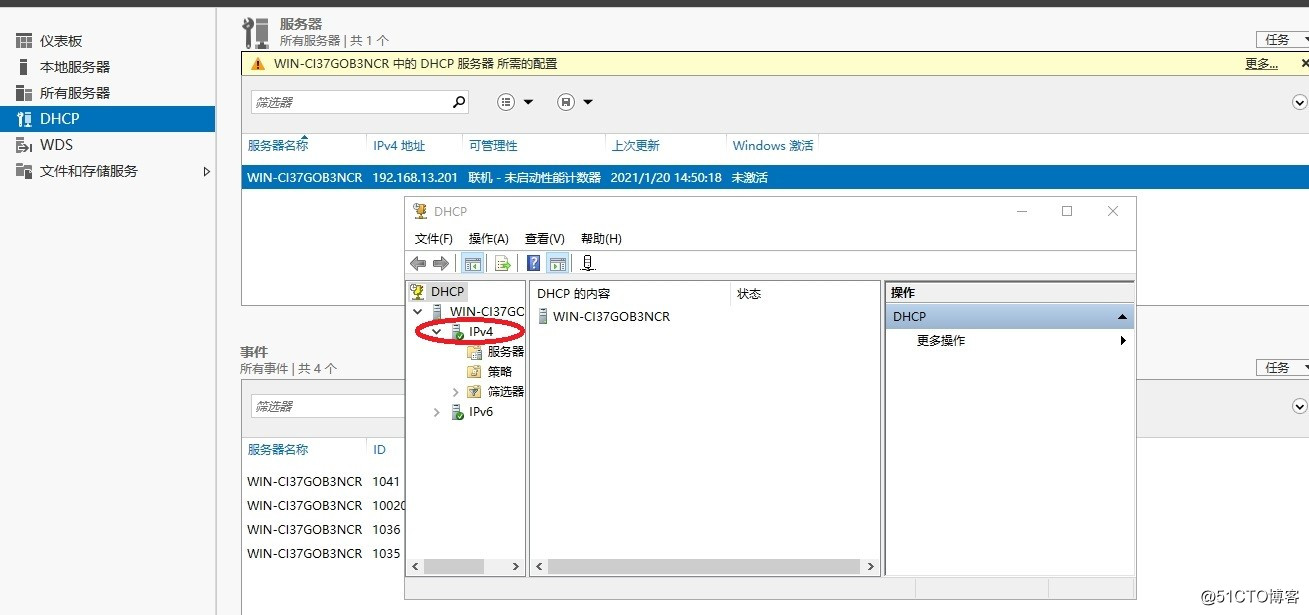This screenshot has width=1309, height=615.
Task: Click the content pane horizontal scrollbar
Action: click(705, 566)
